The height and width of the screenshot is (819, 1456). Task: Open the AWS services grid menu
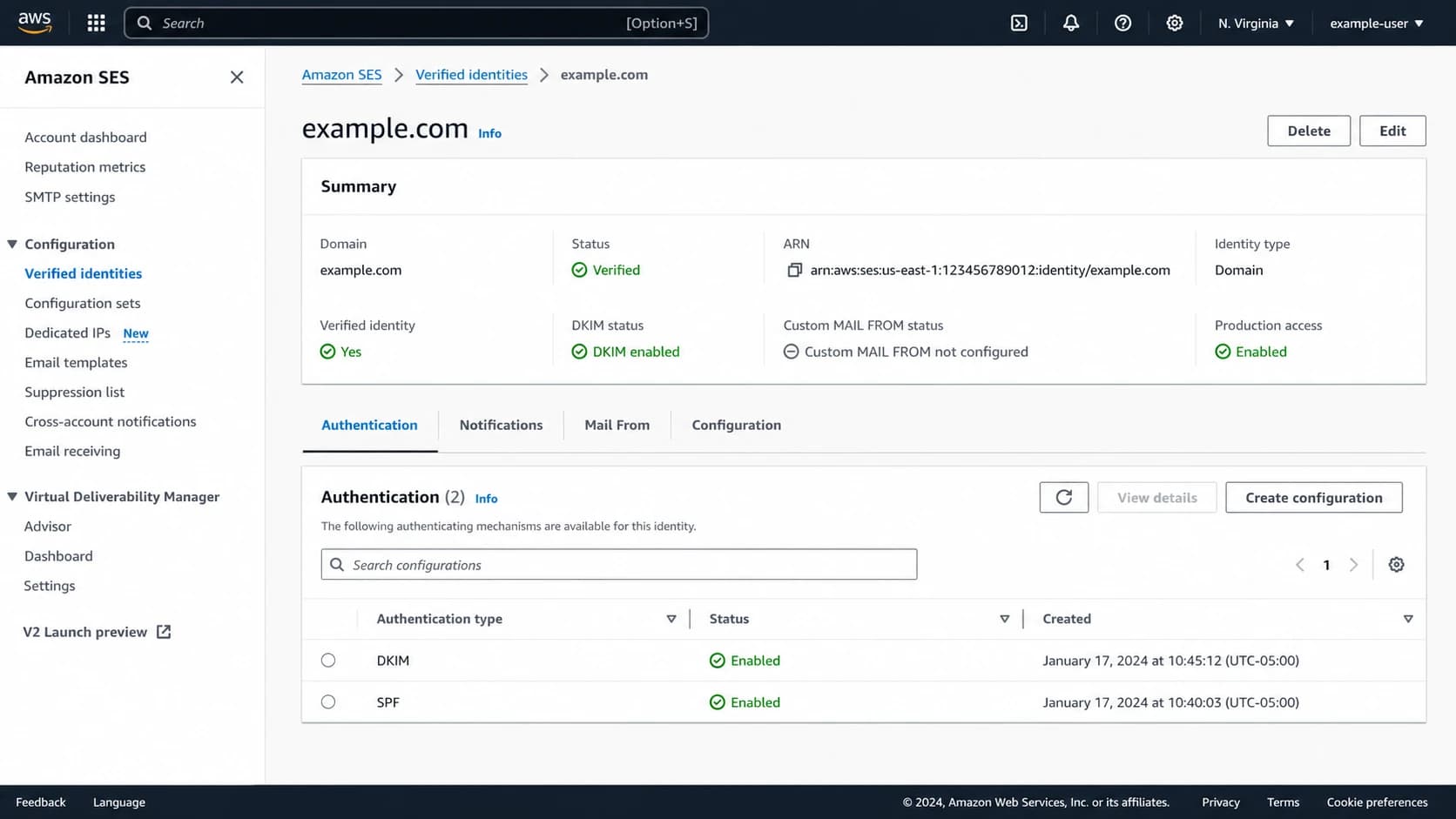[x=97, y=23]
